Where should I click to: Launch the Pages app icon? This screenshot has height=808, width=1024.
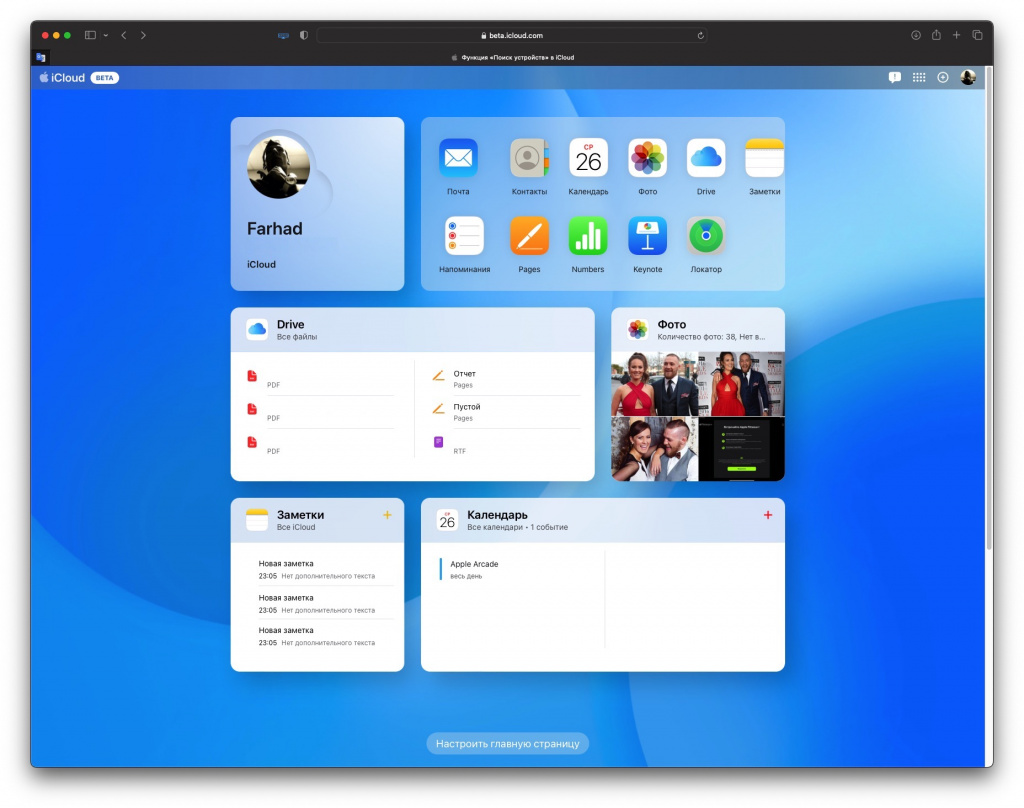pos(529,236)
